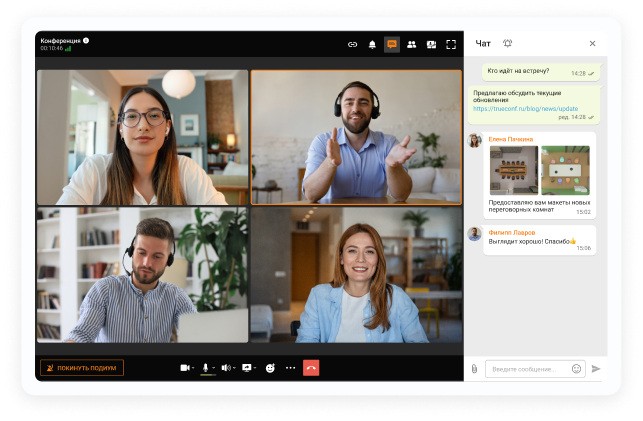Expand camera options dropdown arrow
Image resolution: width=643 pixels, height=421 pixels.
click(x=193, y=368)
